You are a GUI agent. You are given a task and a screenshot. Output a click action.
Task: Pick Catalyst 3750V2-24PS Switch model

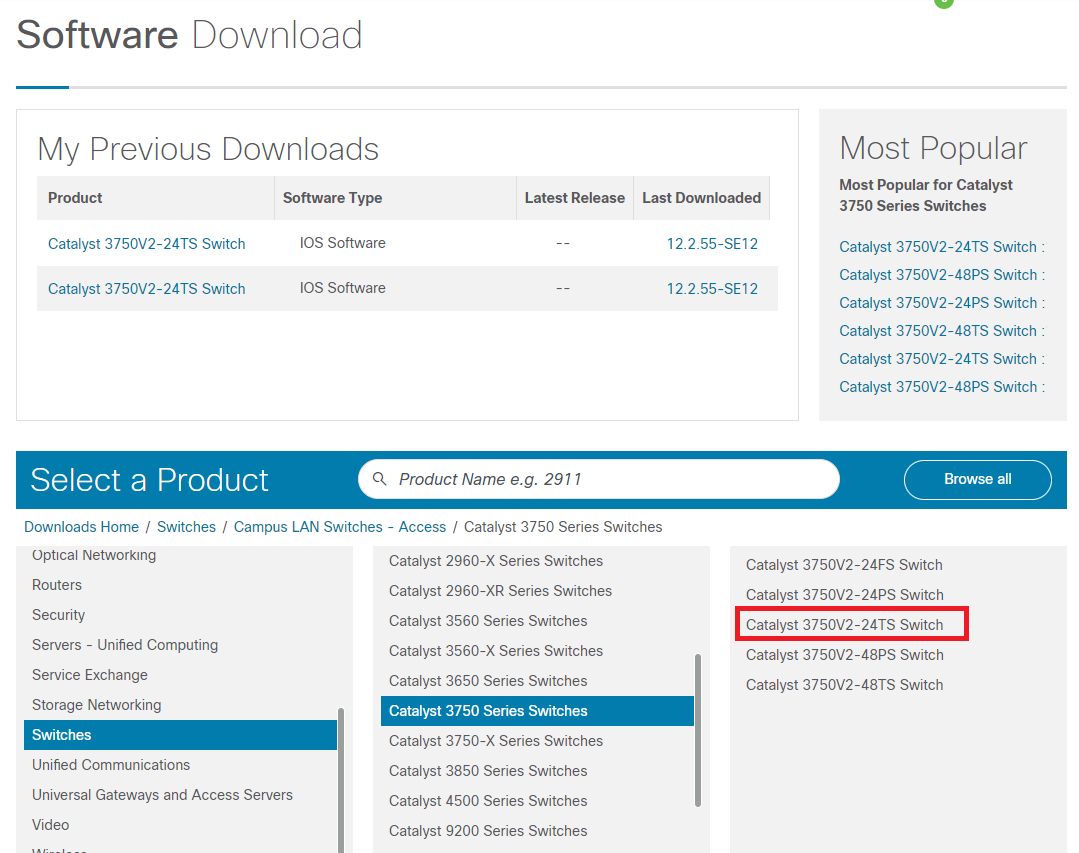coord(845,595)
